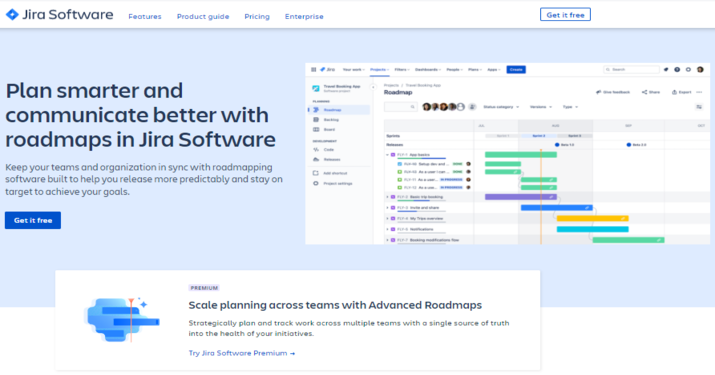Click the Share icon on Roadmap
Screen dimensions: 715x375
pyautogui.click(x=644, y=92)
